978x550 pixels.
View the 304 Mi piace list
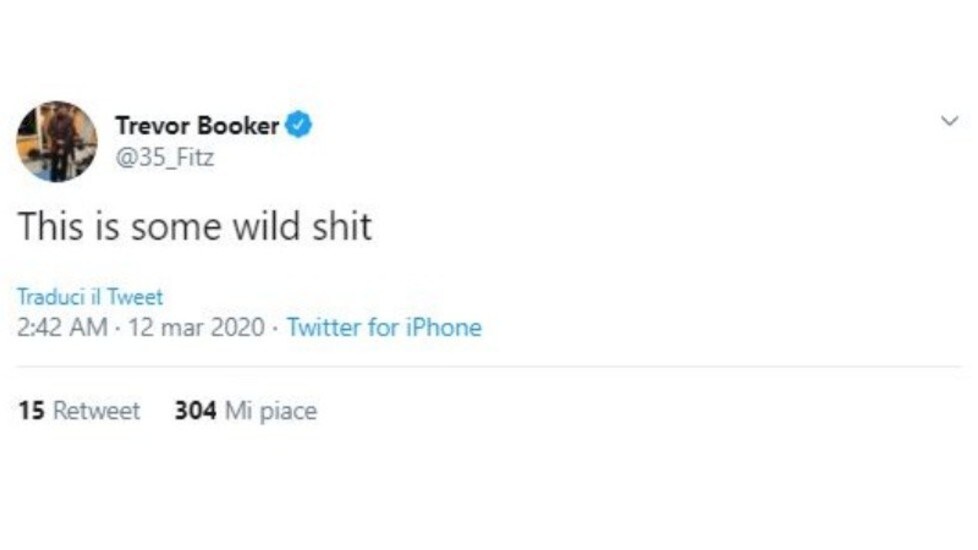[246, 411]
